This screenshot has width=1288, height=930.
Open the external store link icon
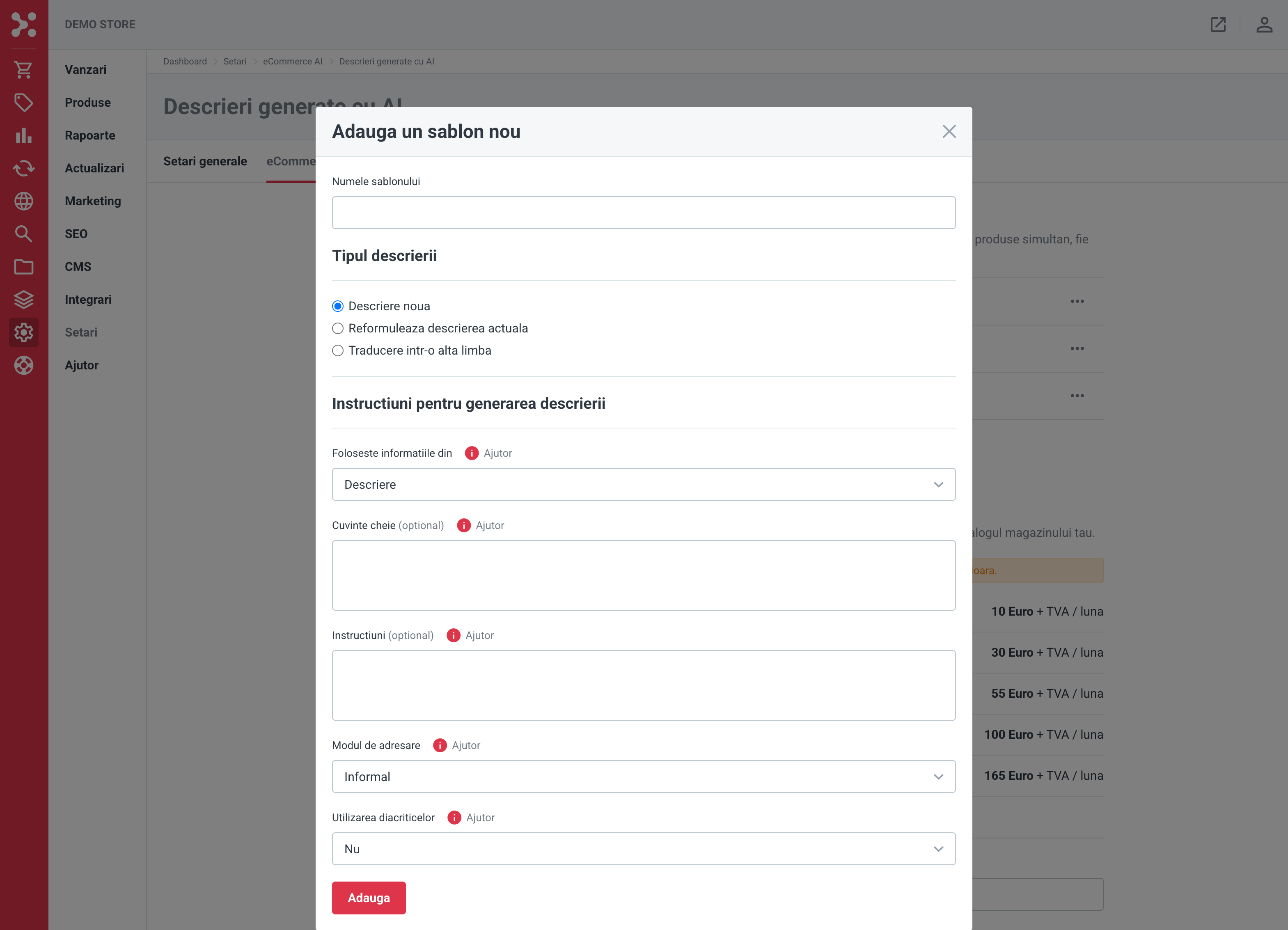tap(1218, 24)
